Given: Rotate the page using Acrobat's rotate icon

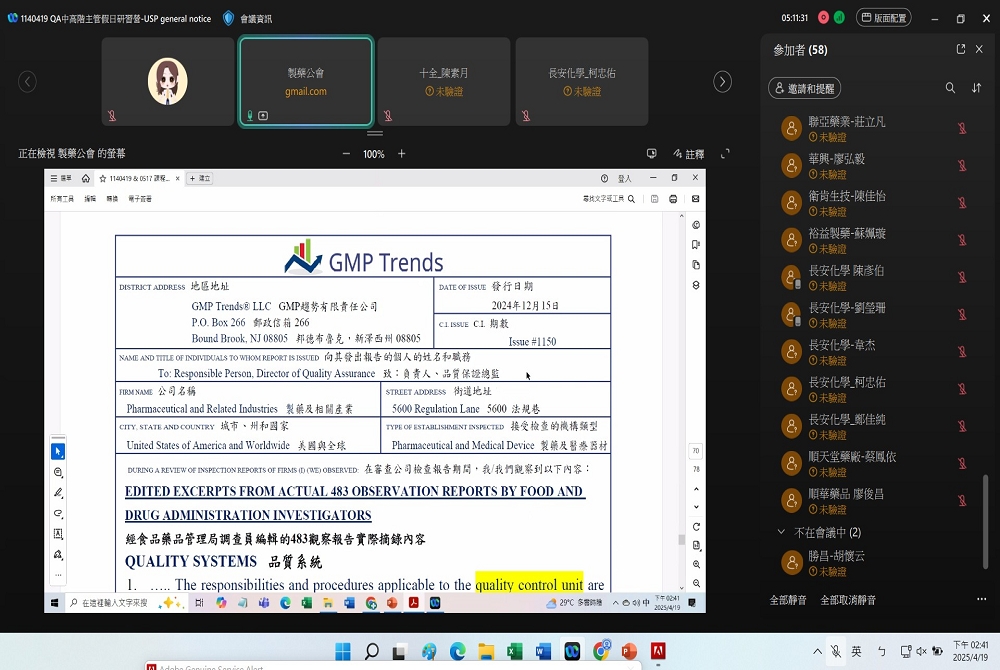Looking at the screenshot, I should (696, 527).
